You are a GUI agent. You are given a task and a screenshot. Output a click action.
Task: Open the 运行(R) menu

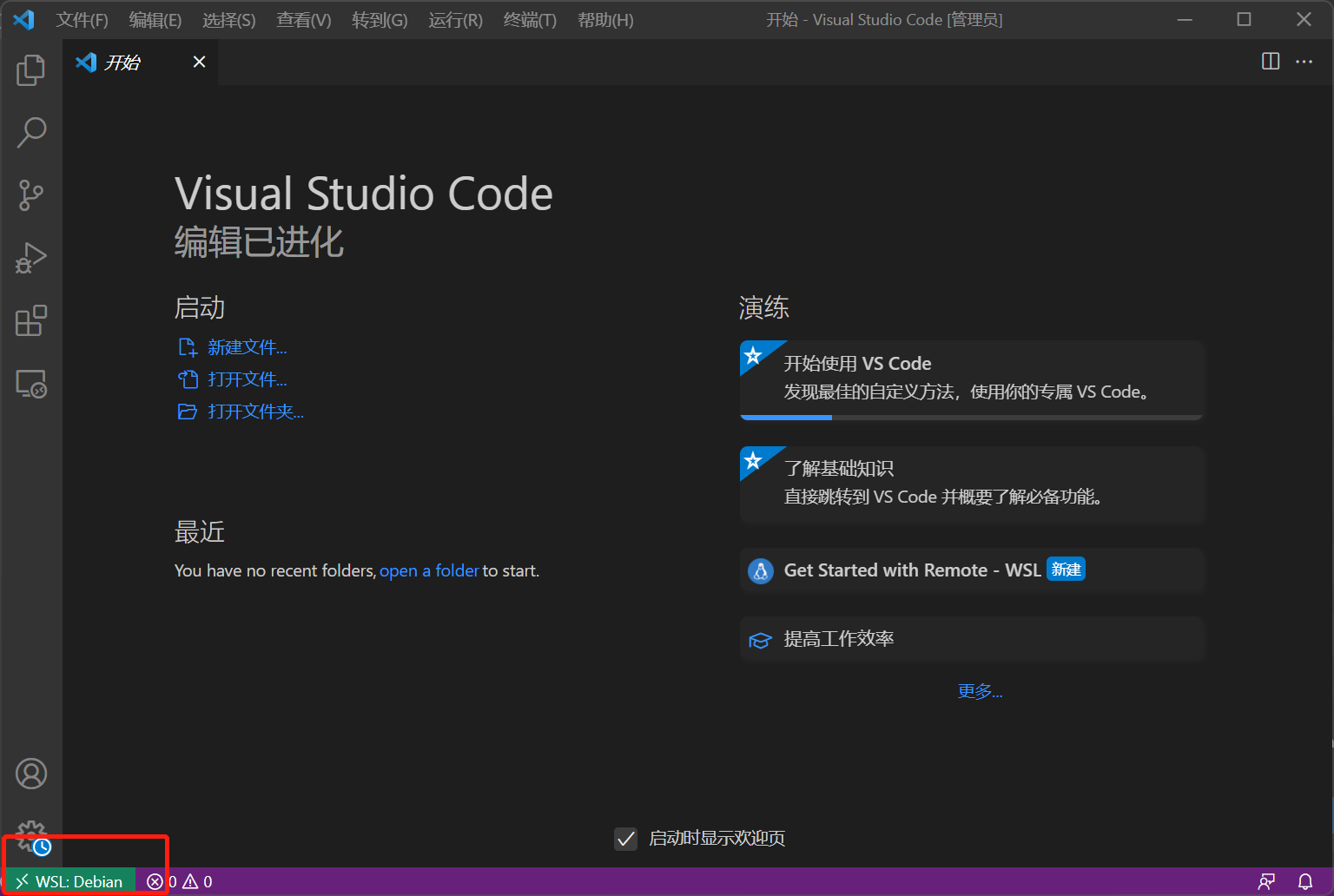tap(455, 20)
